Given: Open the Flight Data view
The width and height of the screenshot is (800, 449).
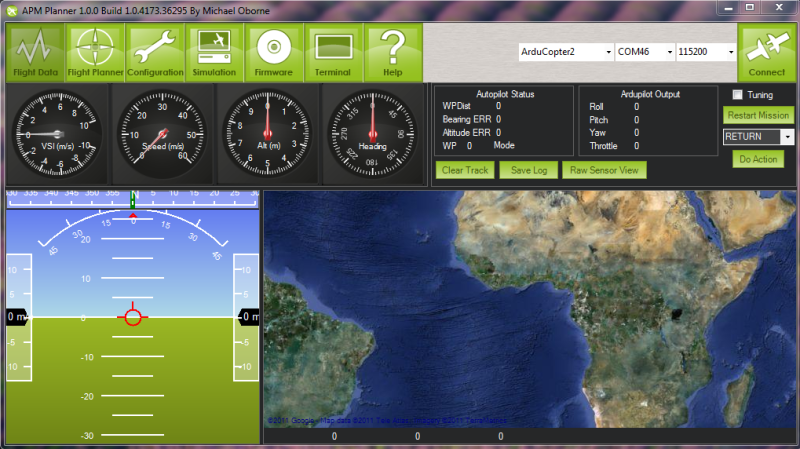Looking at the screenshot, I should point(36,52).
